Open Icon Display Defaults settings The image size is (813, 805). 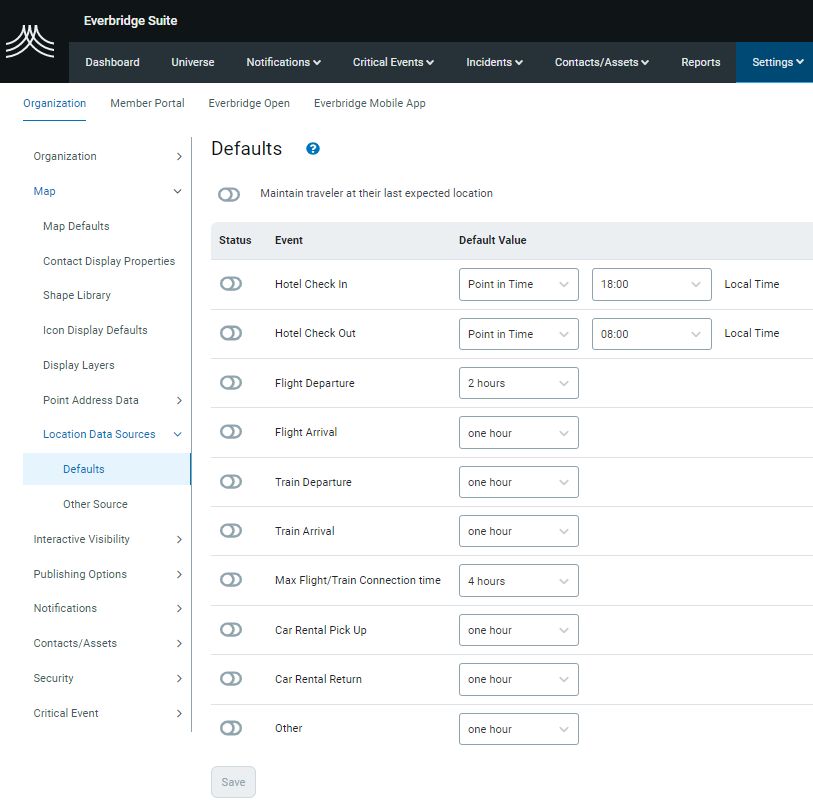pyautogui.click(x=95, y=330)
